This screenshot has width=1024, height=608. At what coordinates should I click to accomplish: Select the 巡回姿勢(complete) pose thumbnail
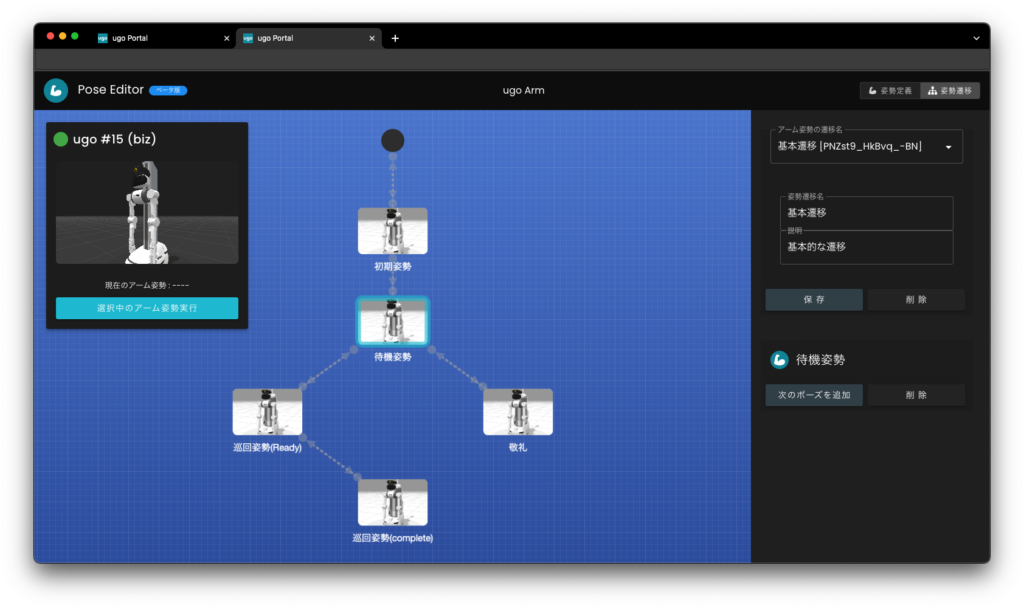392,502
